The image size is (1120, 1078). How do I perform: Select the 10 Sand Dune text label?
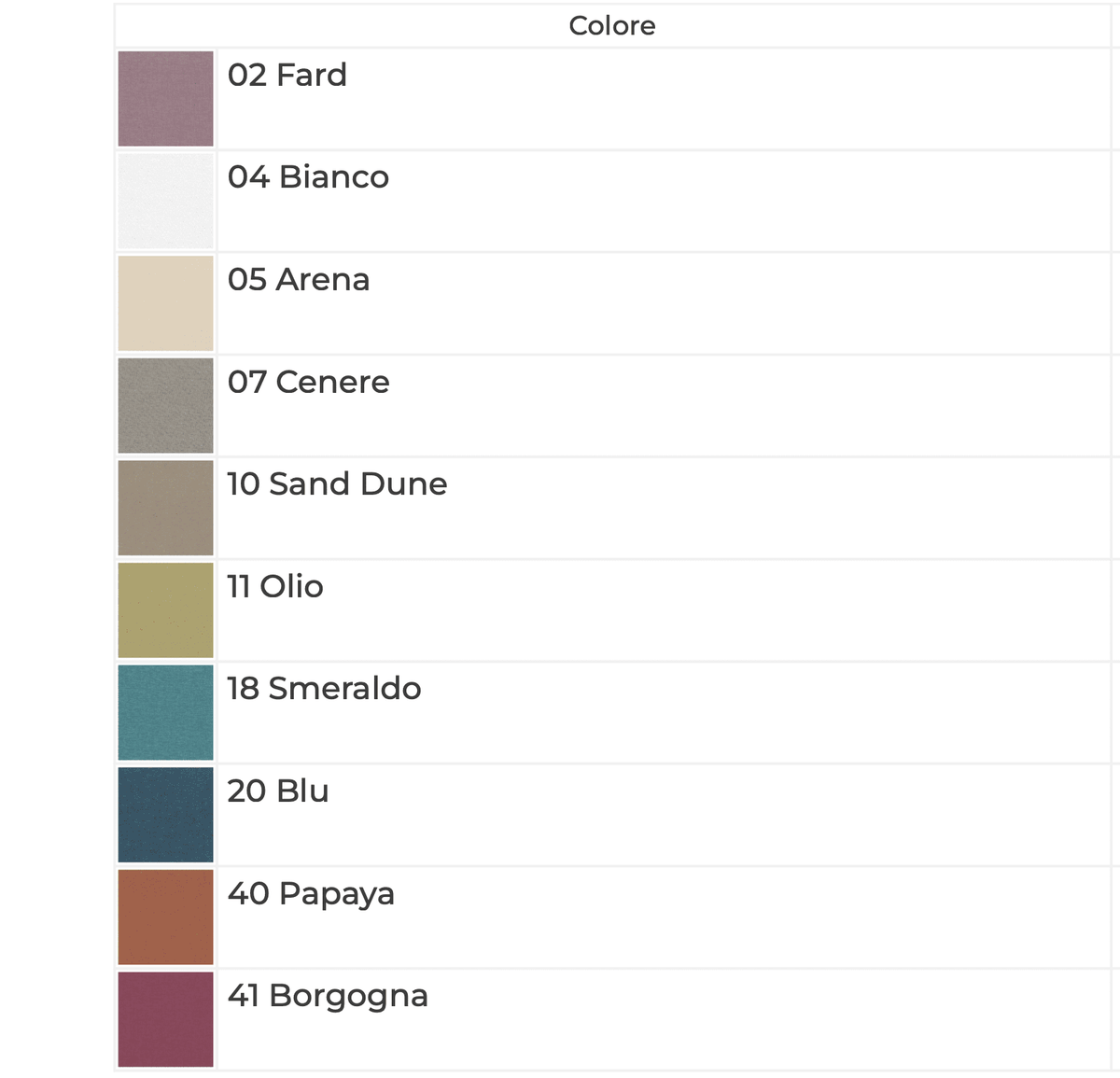click(337, 483)
